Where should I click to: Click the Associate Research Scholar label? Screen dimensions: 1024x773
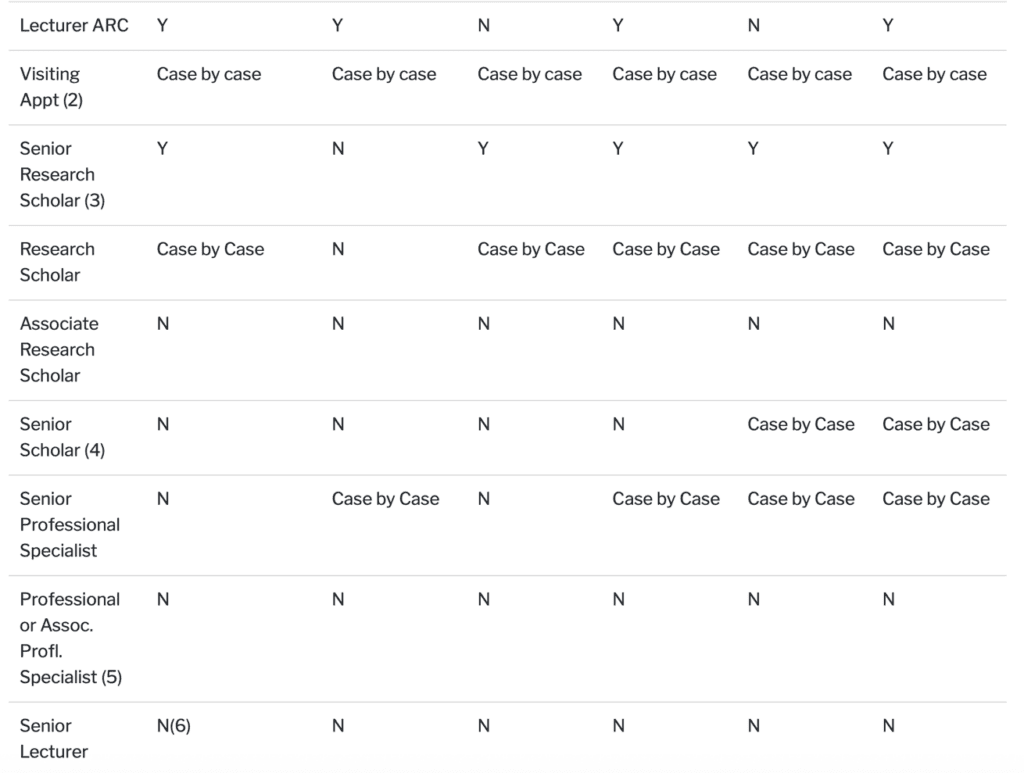(59, 349)
